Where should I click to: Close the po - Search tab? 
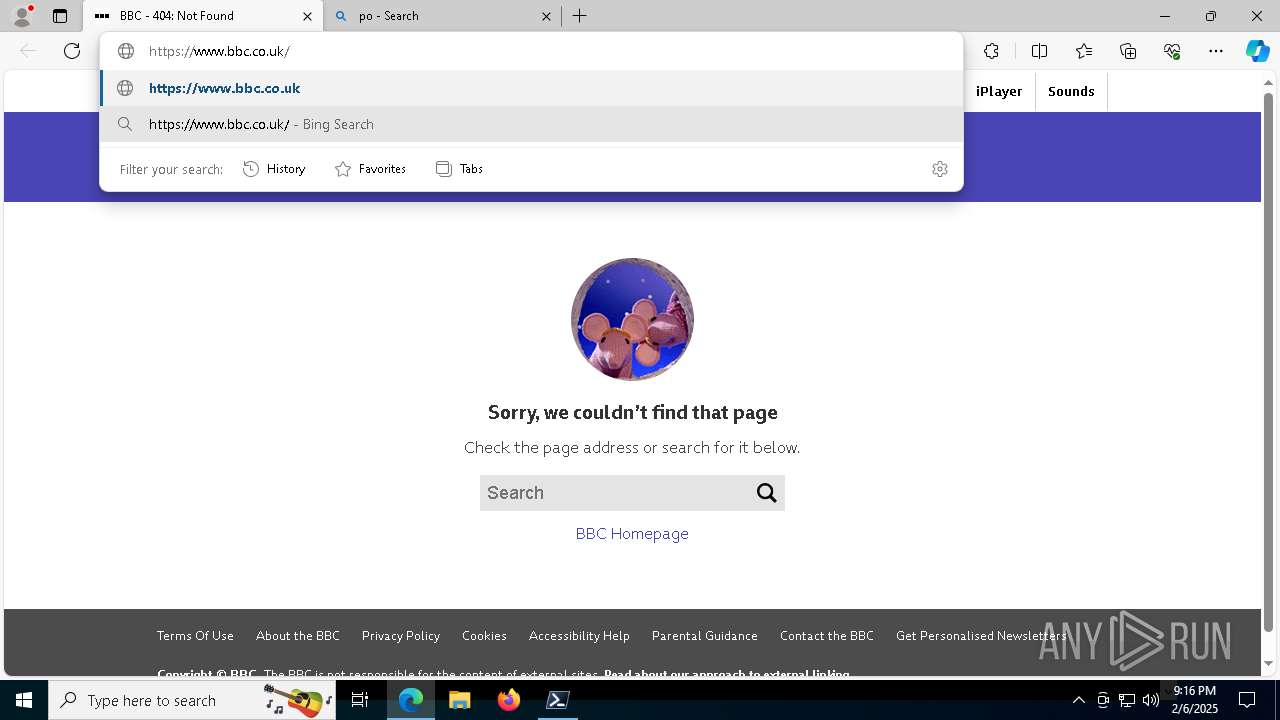click(x=546, y=16)
